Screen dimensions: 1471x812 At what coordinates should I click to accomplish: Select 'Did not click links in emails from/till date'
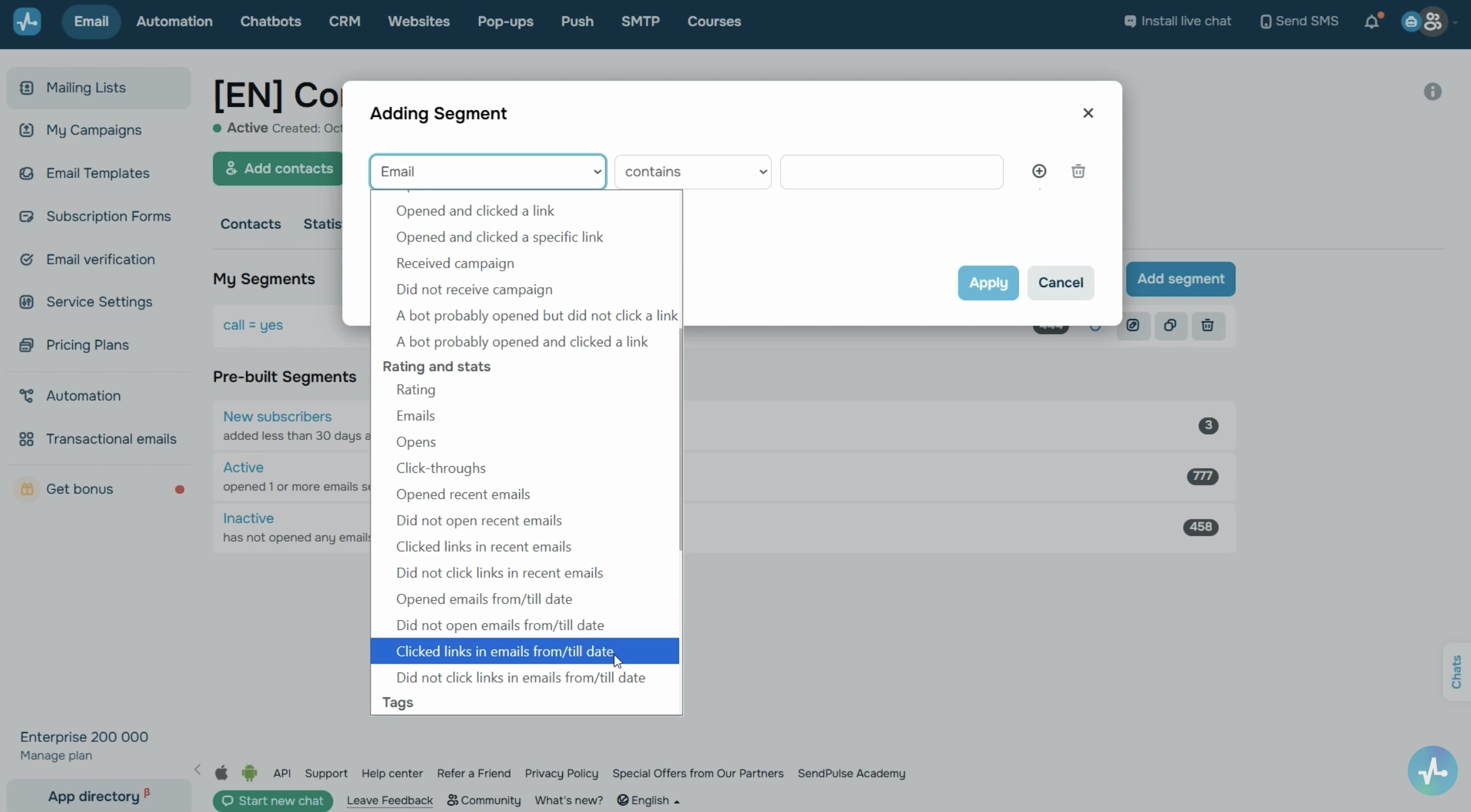[525, 678]
